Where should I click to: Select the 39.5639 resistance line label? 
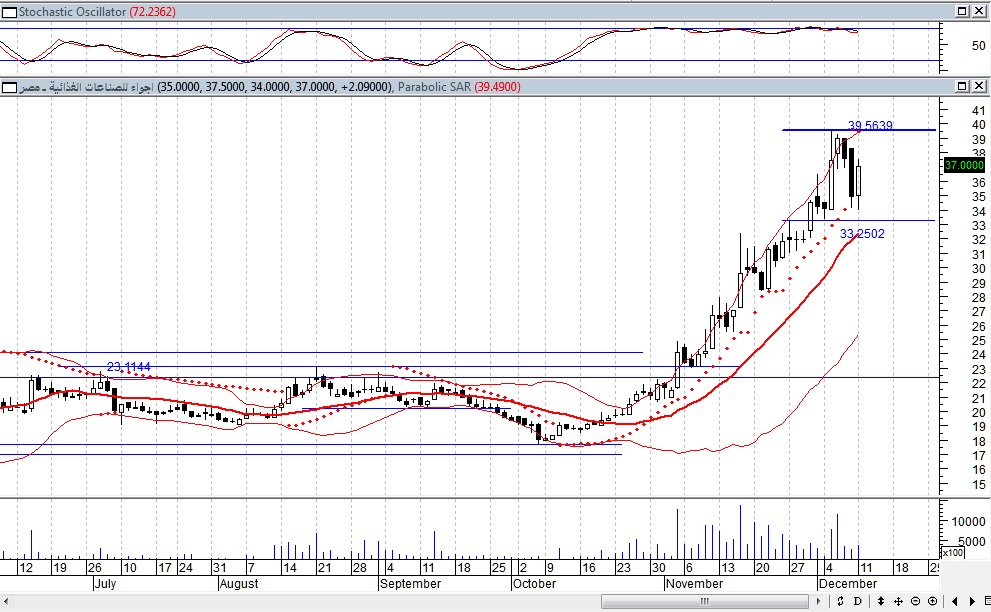[x=869, y=126]
